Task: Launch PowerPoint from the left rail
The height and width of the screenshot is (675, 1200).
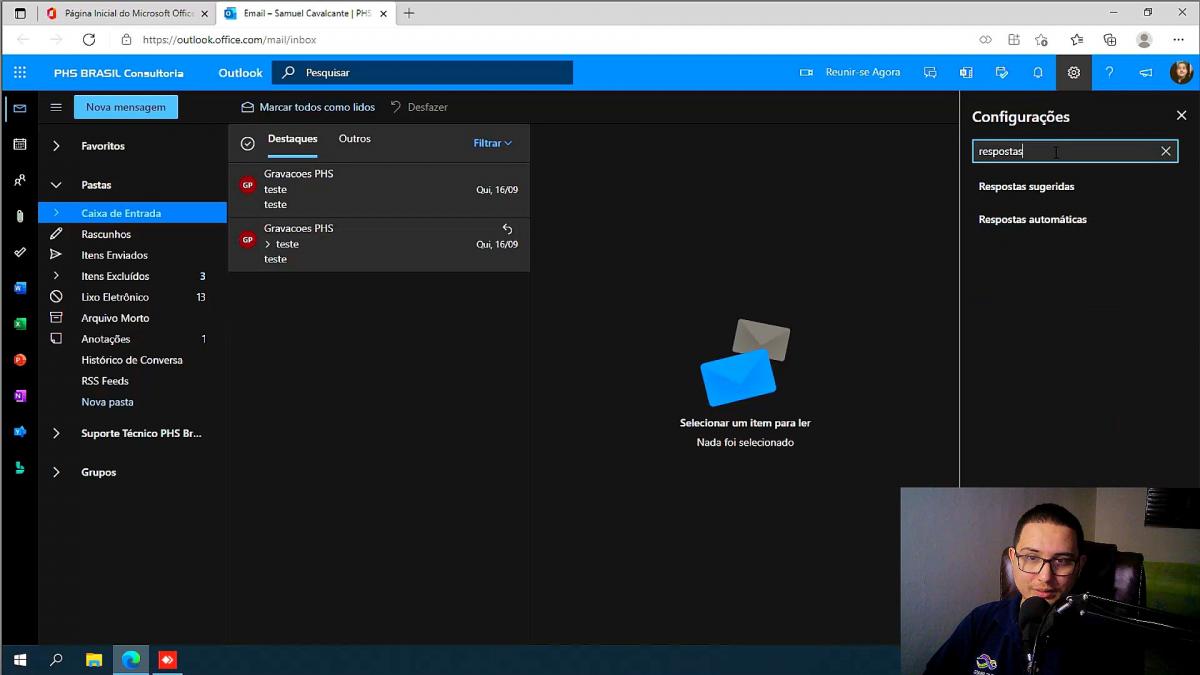Action: pyautogui.click(x=20, y=360)
